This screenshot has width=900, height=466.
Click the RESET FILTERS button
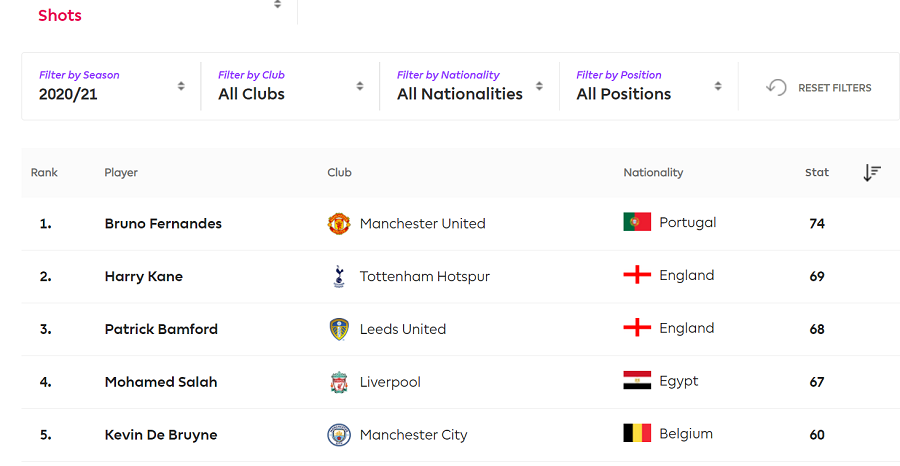tap(819, 87)
